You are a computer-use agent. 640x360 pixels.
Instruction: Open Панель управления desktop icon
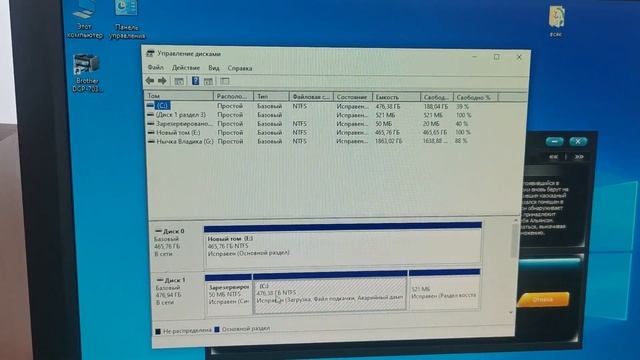coord(127,20)
